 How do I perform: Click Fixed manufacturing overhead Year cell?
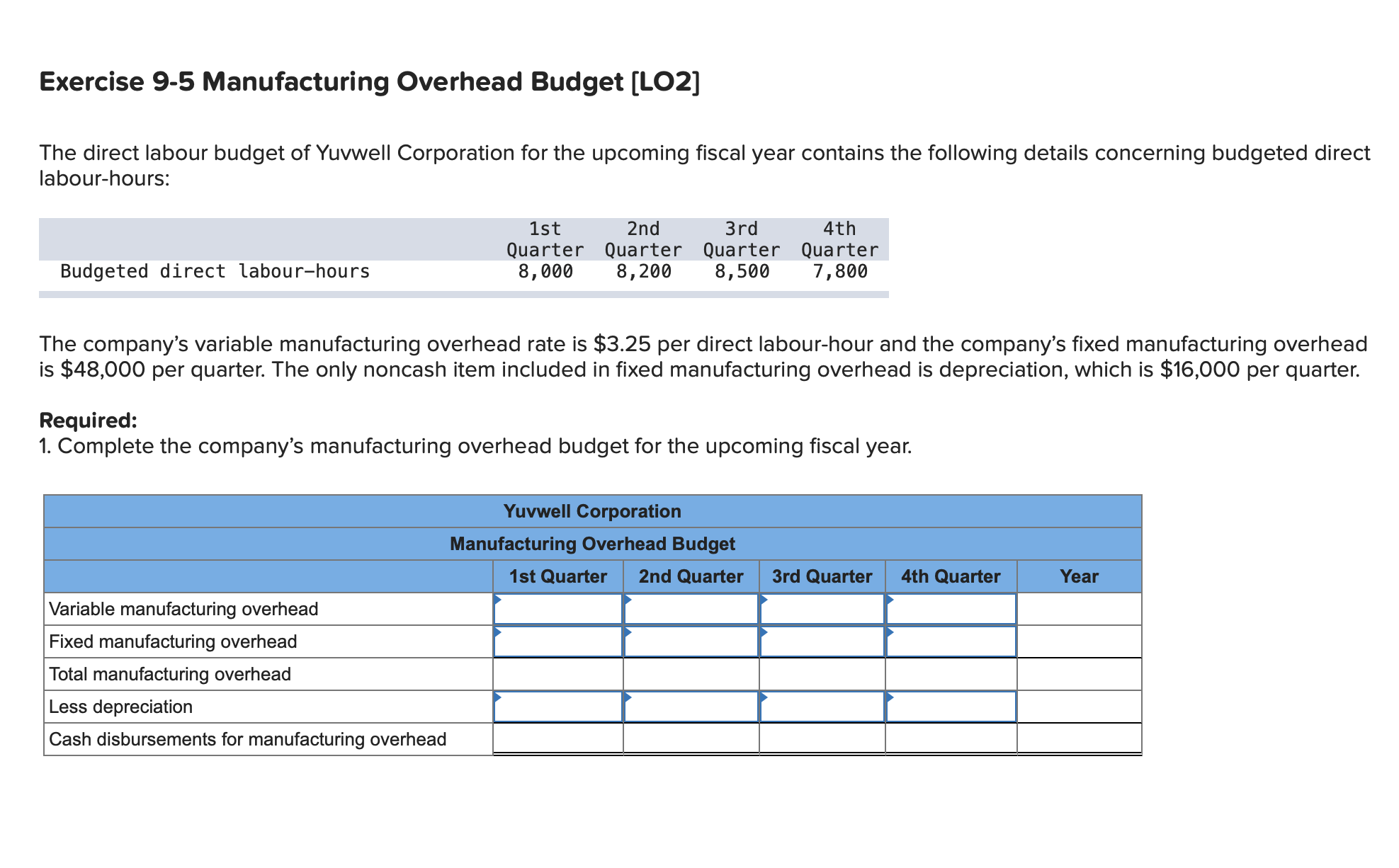coord(1080,641)
